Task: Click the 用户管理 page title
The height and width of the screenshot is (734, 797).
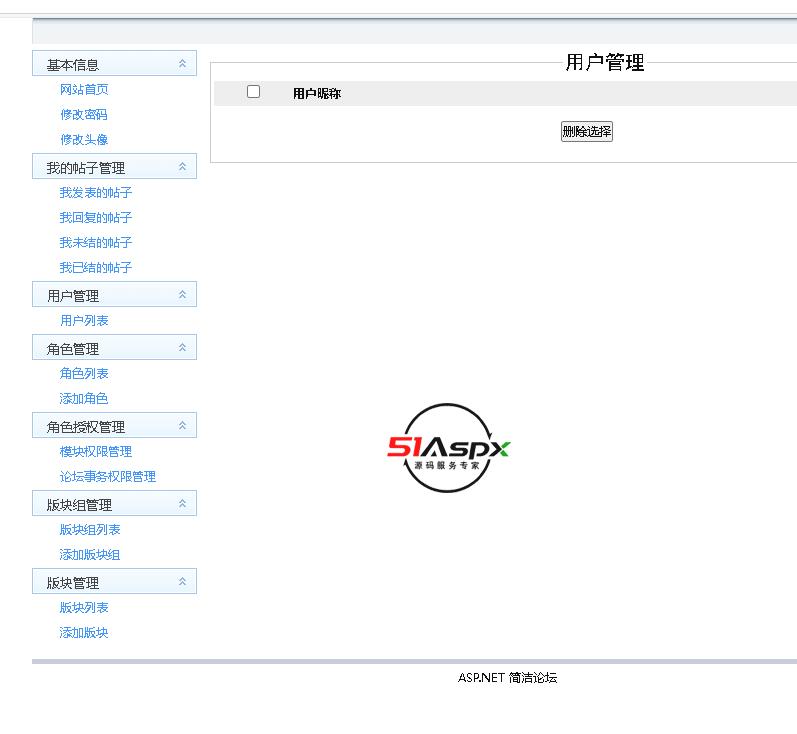Action: [605, 63]
